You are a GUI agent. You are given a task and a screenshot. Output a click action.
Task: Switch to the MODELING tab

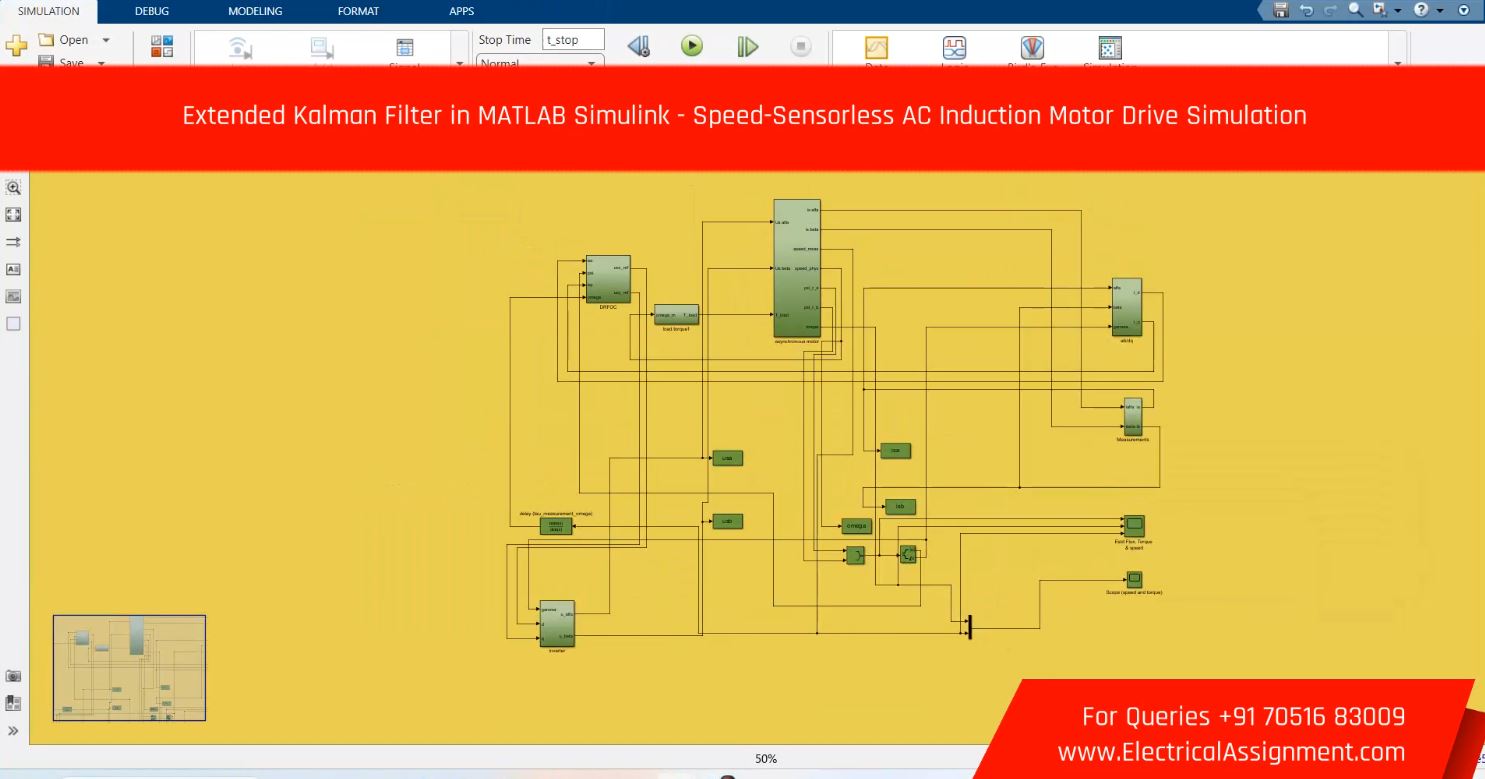coord(255,11)
